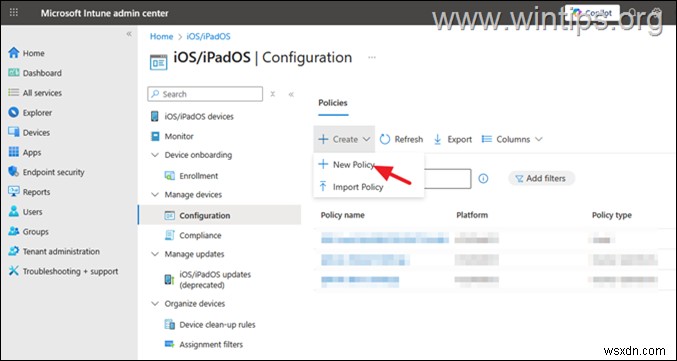Open iOS/iPadOS devices in the blade menu

tap(199, 117)
